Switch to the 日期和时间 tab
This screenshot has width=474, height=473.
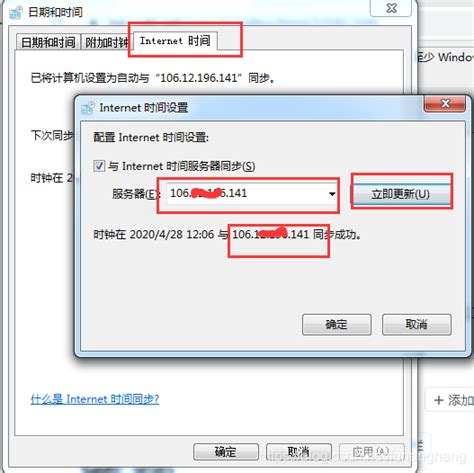(48, 42)
